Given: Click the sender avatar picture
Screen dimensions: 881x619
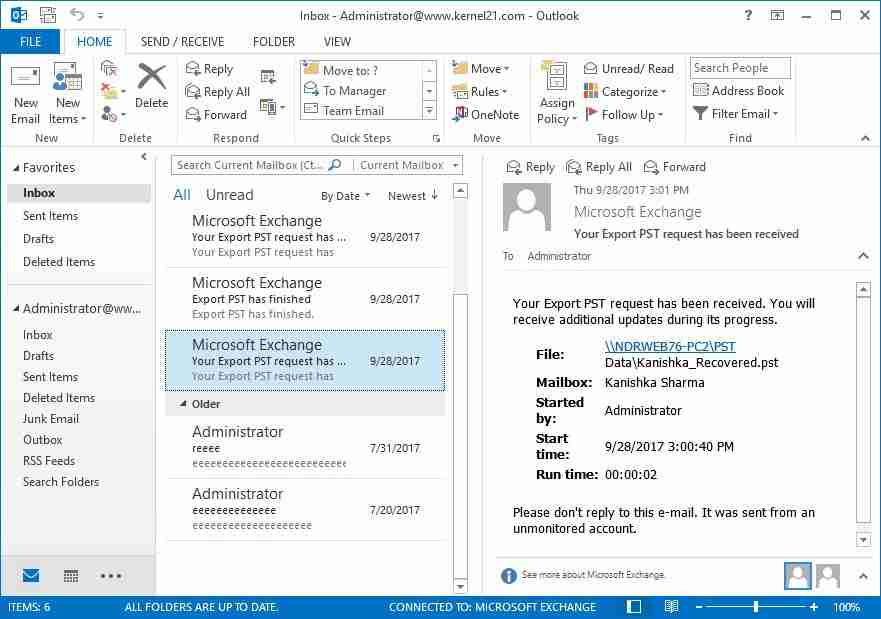Looking at the screenshot, I should 526,207.
